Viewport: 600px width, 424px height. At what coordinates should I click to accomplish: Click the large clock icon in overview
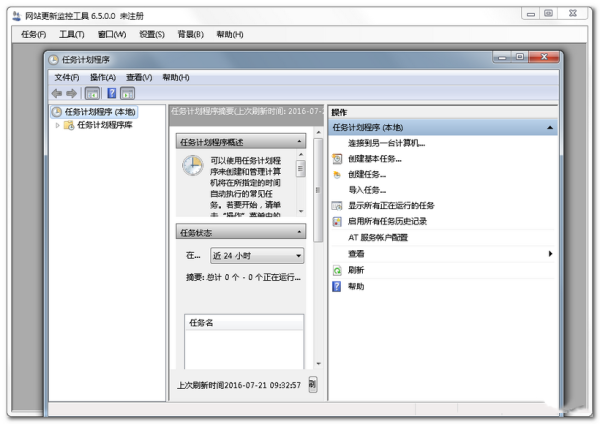tap(192, 165)
